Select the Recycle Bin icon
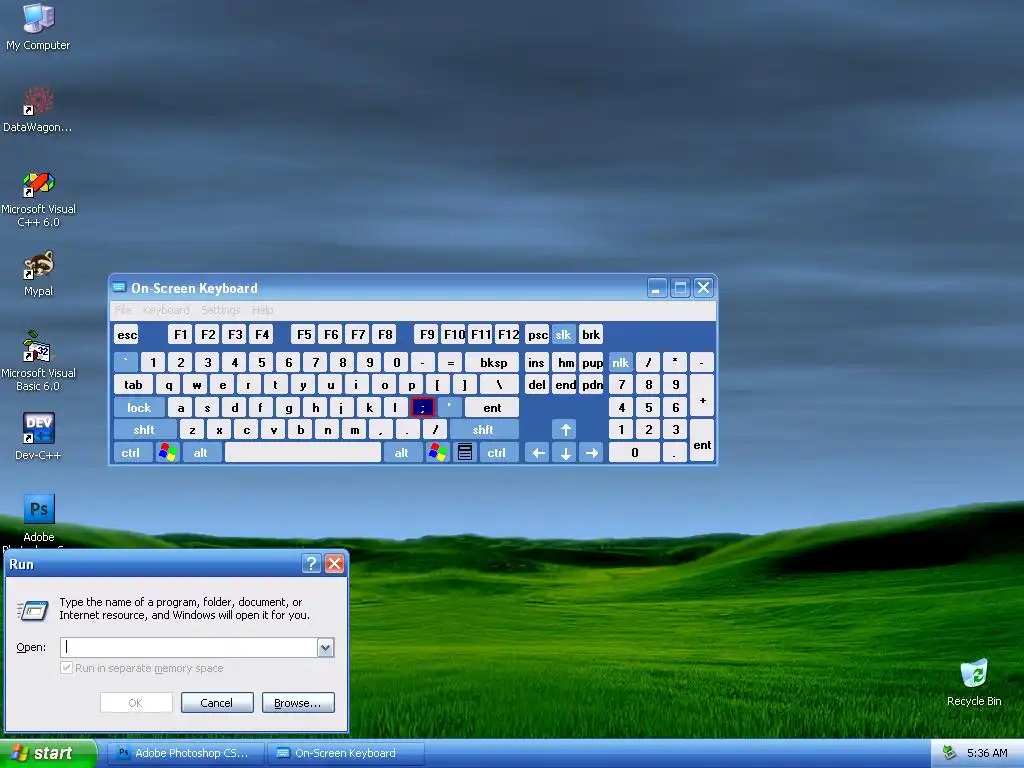 [x=974, y=682]
